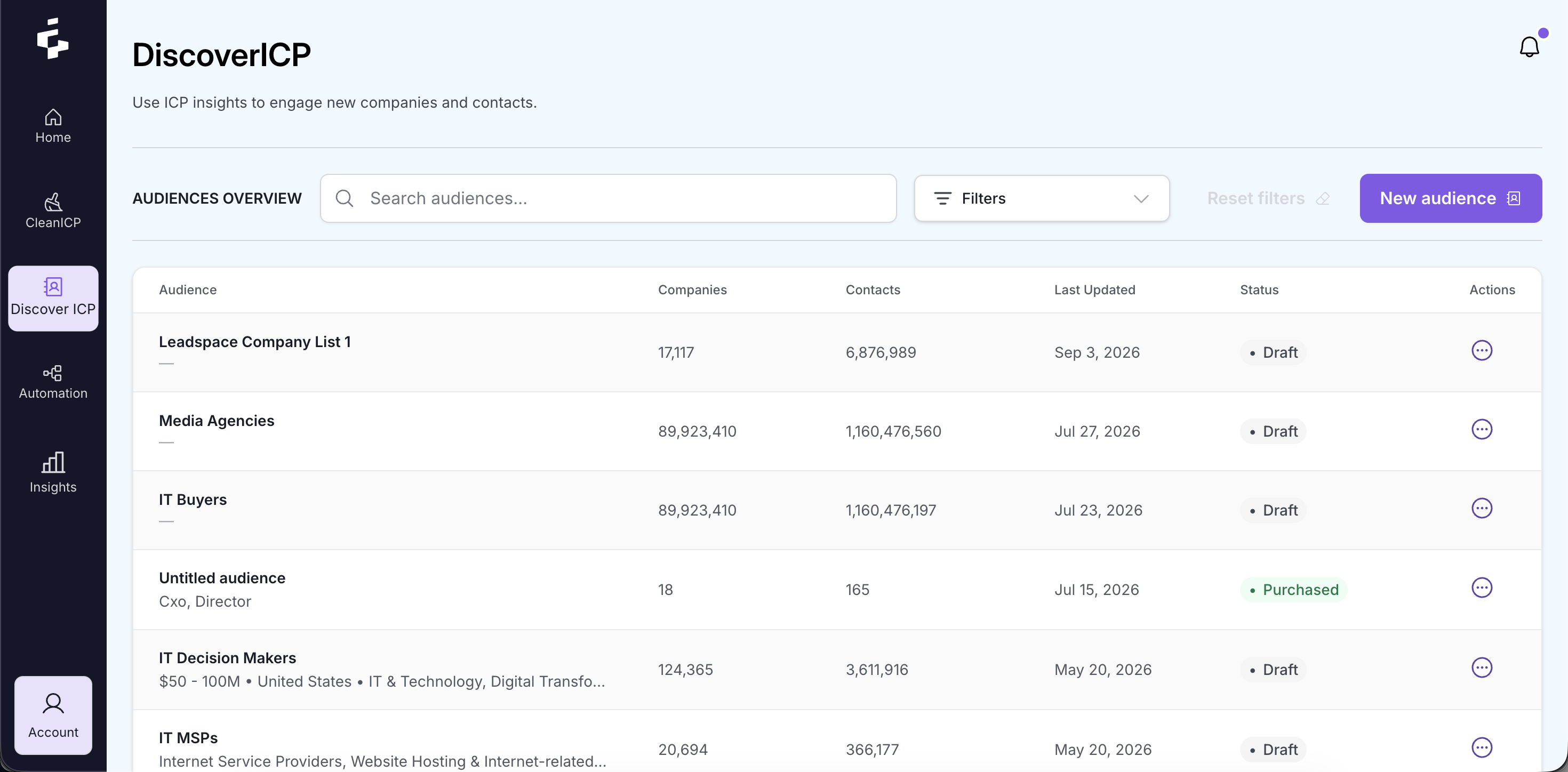
Task: Open the IT Buyers audience
Action: tap(193, 500)
